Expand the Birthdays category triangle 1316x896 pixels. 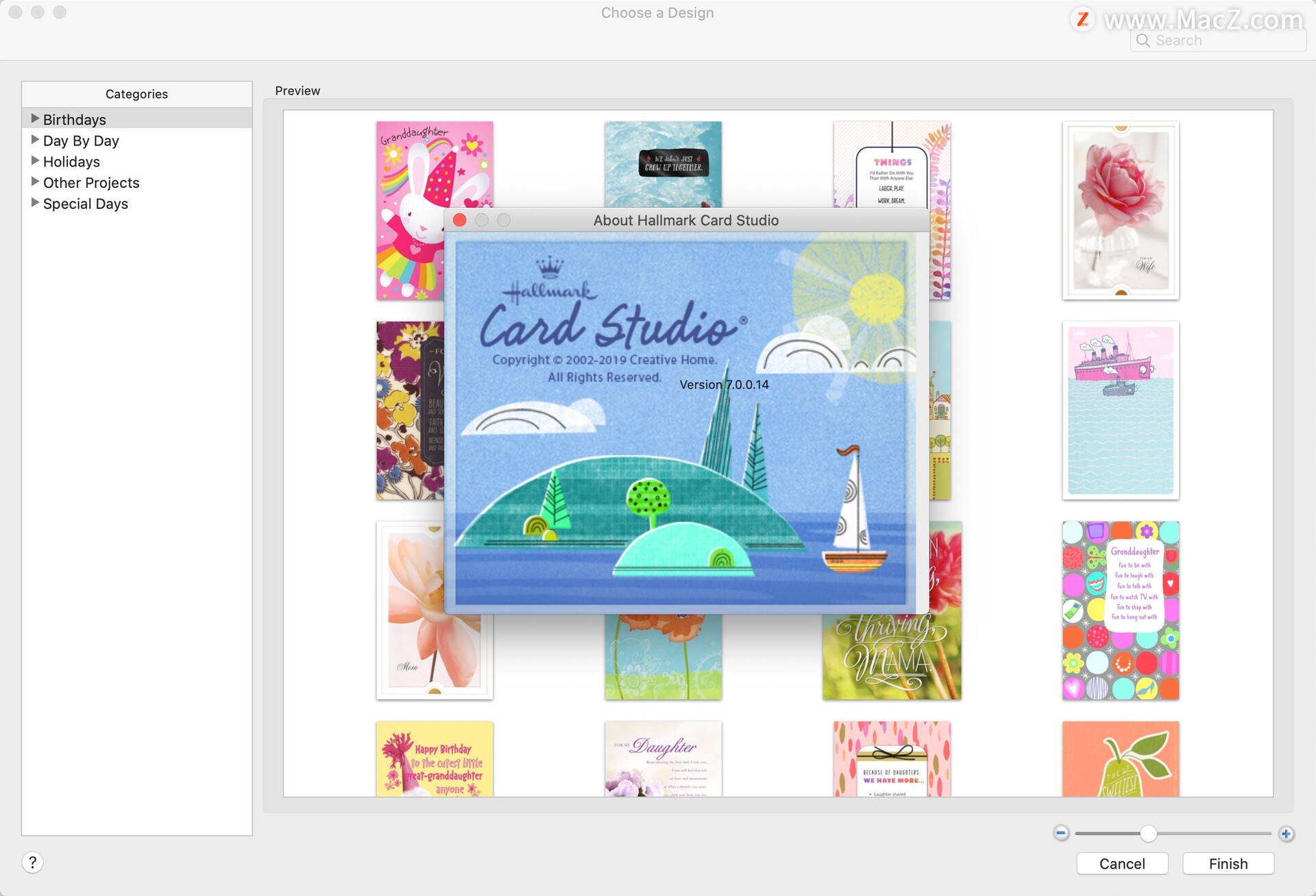coord(35,119)
